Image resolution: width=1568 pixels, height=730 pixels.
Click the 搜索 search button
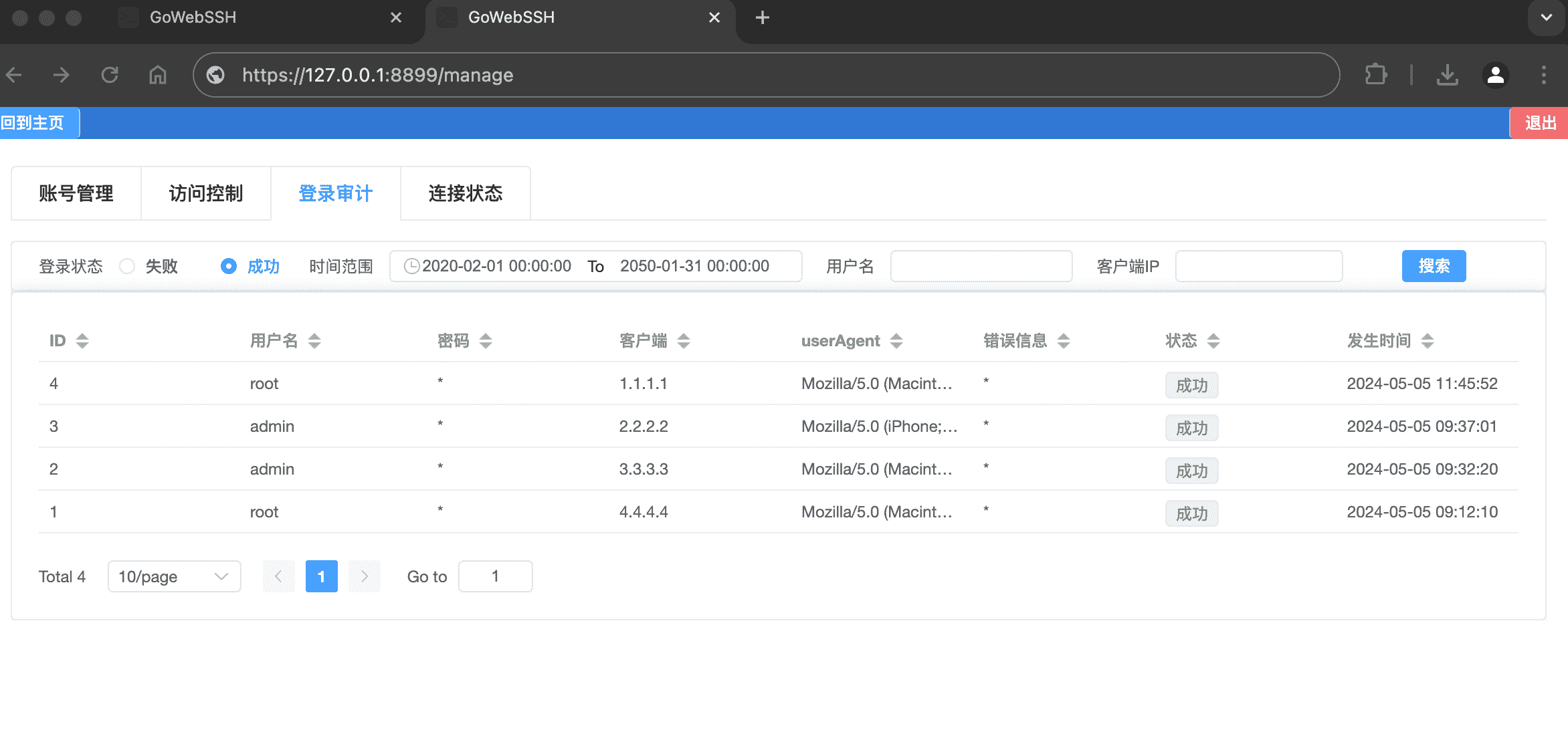click(x=1434, y=266)
